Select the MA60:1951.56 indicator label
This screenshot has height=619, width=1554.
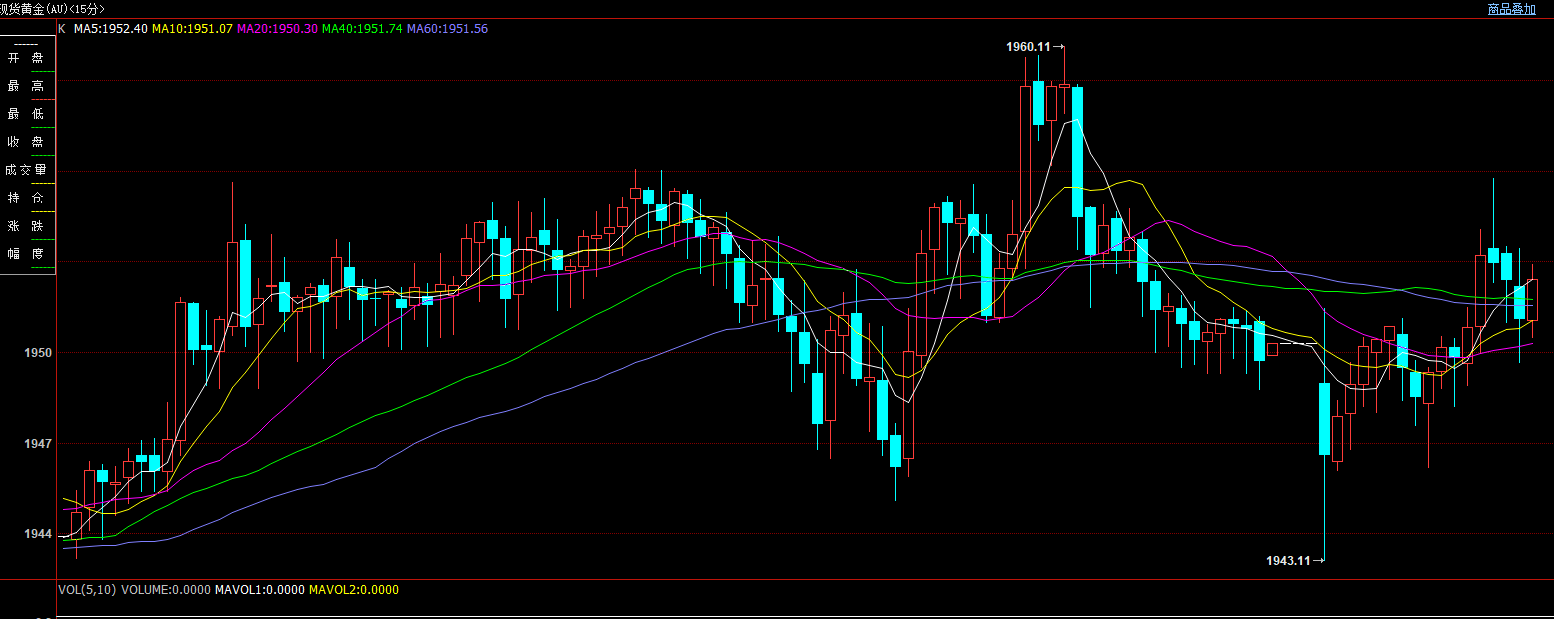tap(447, 29)
